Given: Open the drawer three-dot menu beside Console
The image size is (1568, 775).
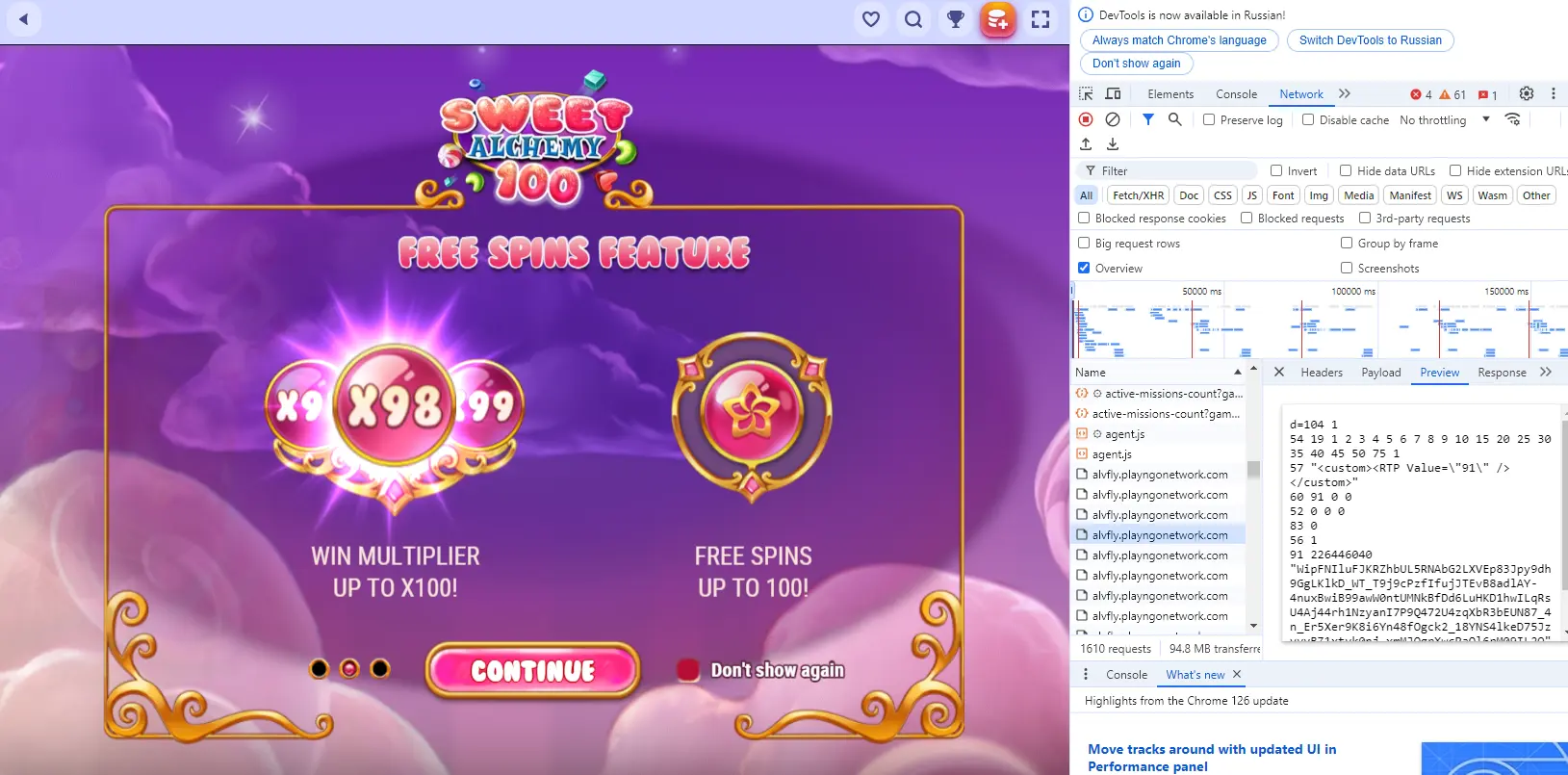Looking at the screenshot, I should [x=1086, y=674].
